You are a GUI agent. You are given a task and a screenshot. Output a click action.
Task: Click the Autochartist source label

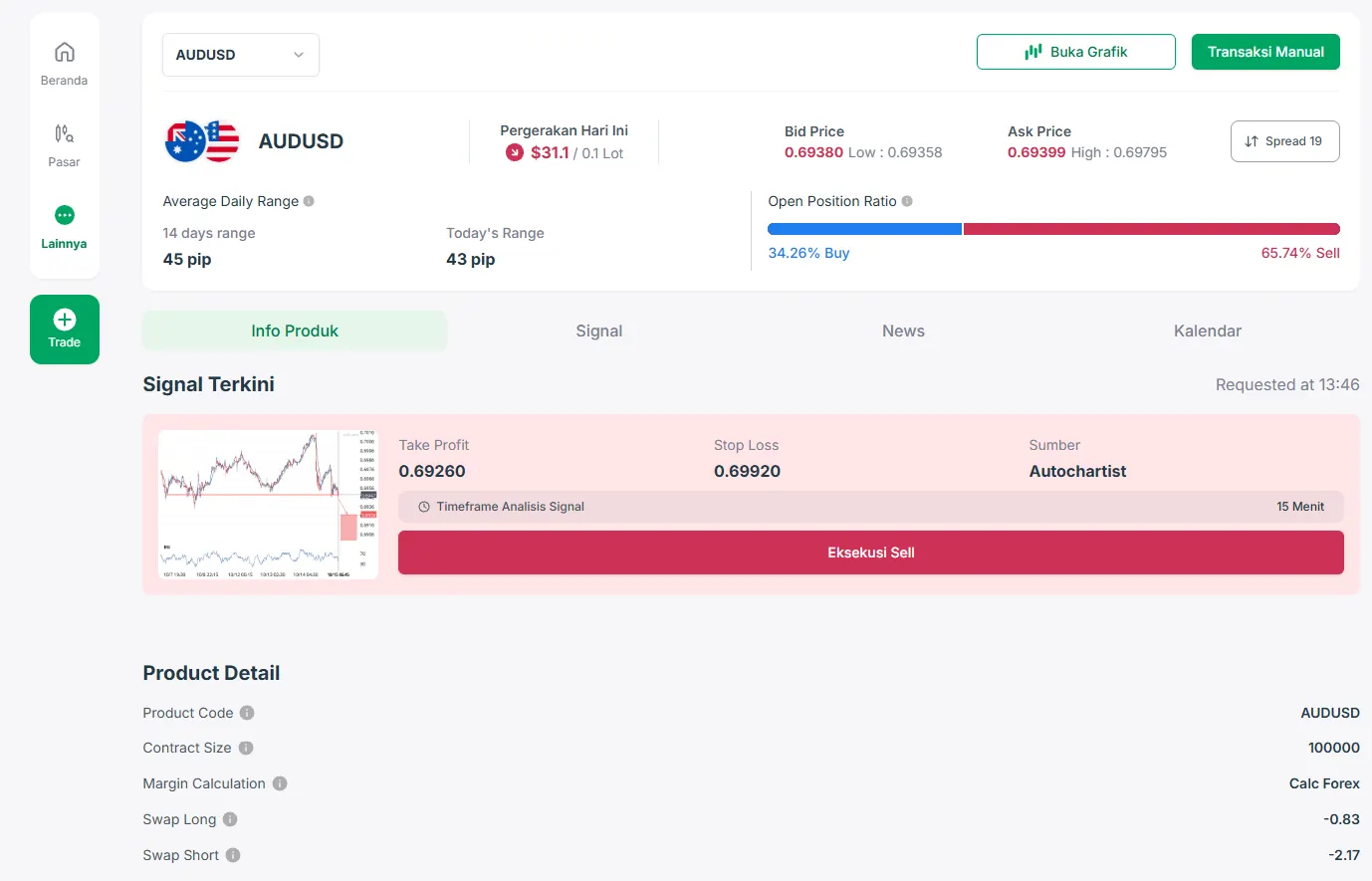[x=1077, y=471]
